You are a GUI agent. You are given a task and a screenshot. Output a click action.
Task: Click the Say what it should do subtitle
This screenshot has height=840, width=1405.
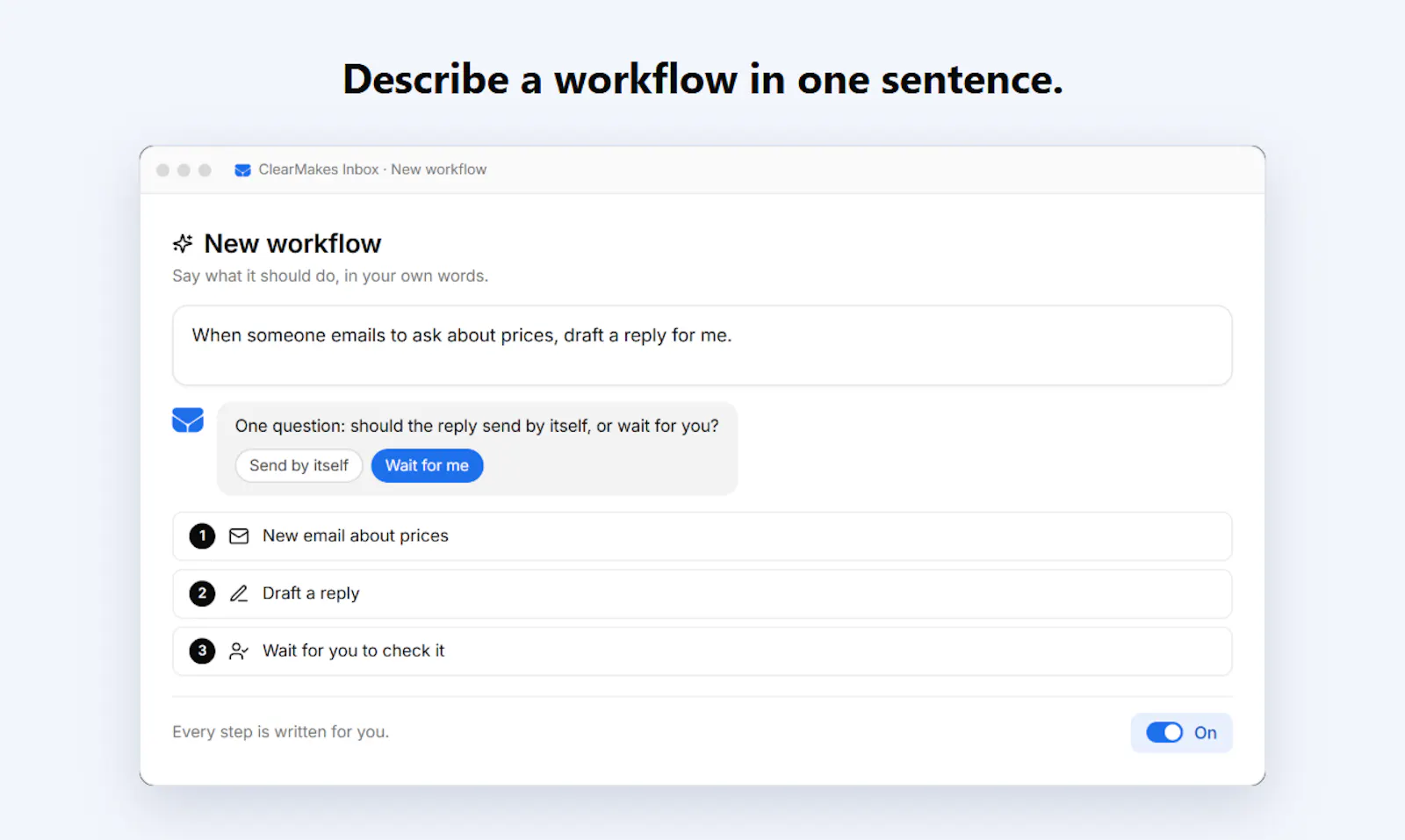pyautogui.click(x=330, y=276)
